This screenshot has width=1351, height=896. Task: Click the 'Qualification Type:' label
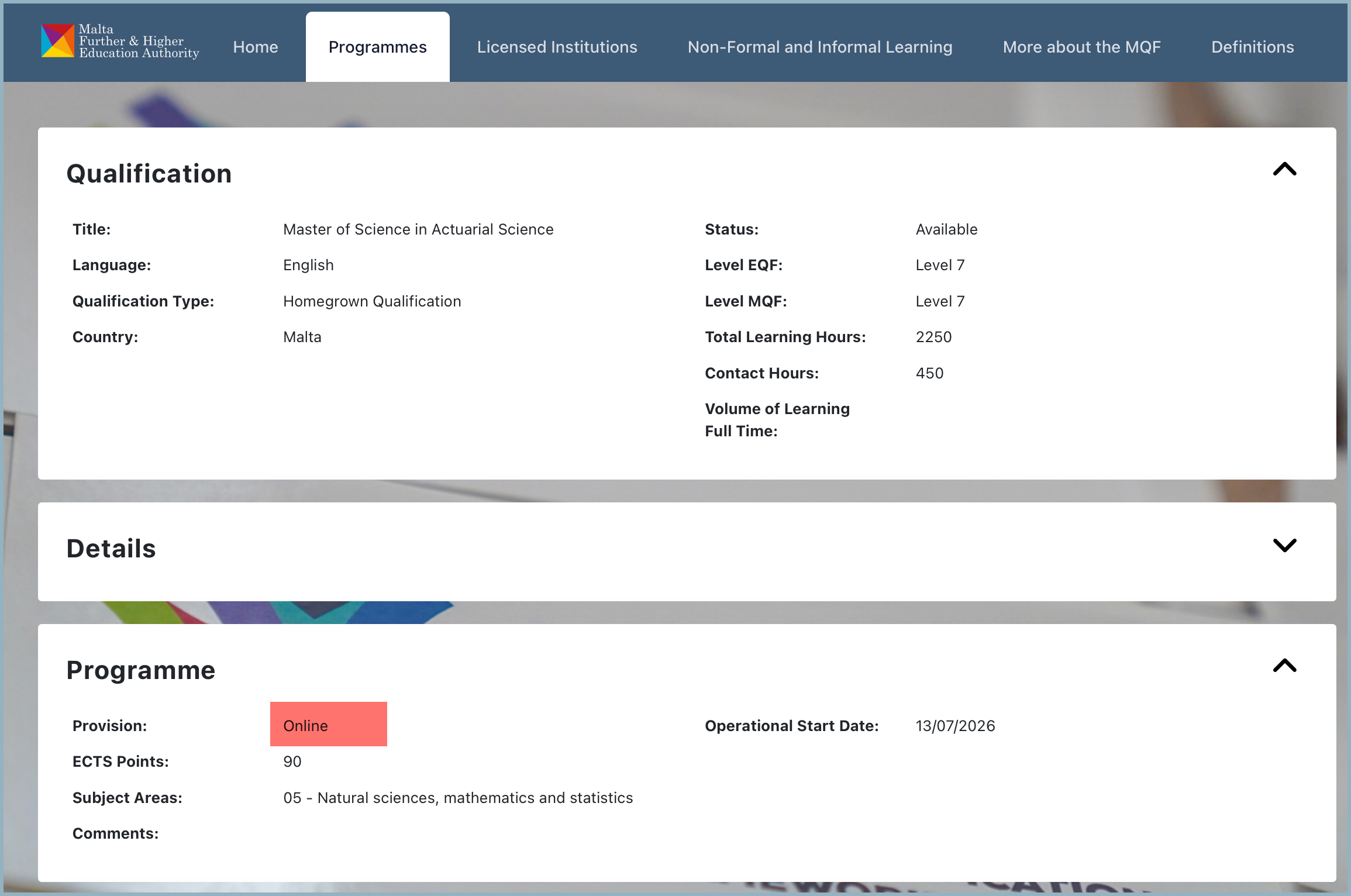coord(143,301)
